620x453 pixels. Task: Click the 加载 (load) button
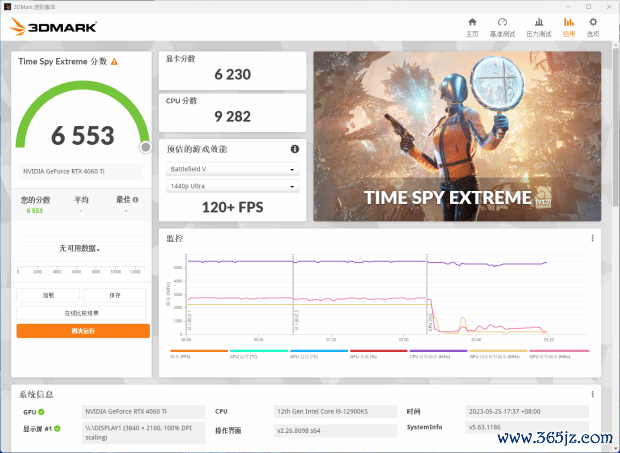pos(48,295)
